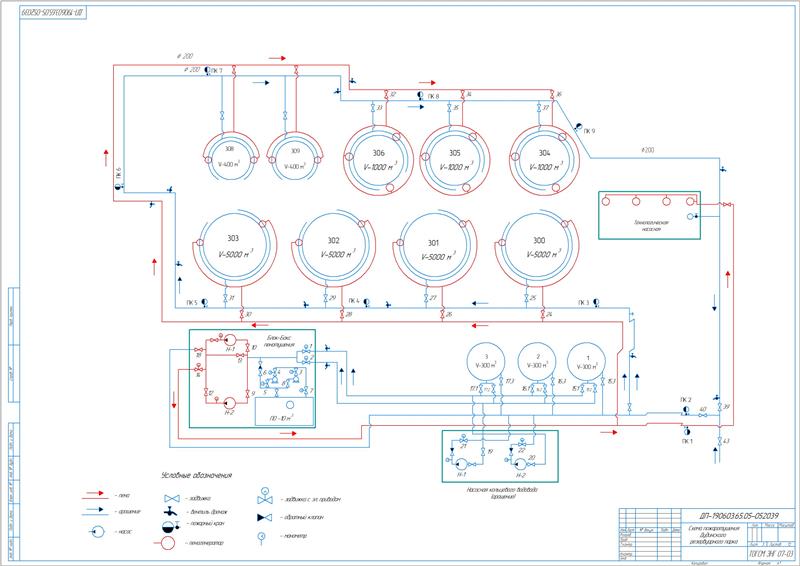This screenshot has height=566, width=800.
Task: Click the fire hydrant symbol labeled ПК 4
Action: [366, 303]
